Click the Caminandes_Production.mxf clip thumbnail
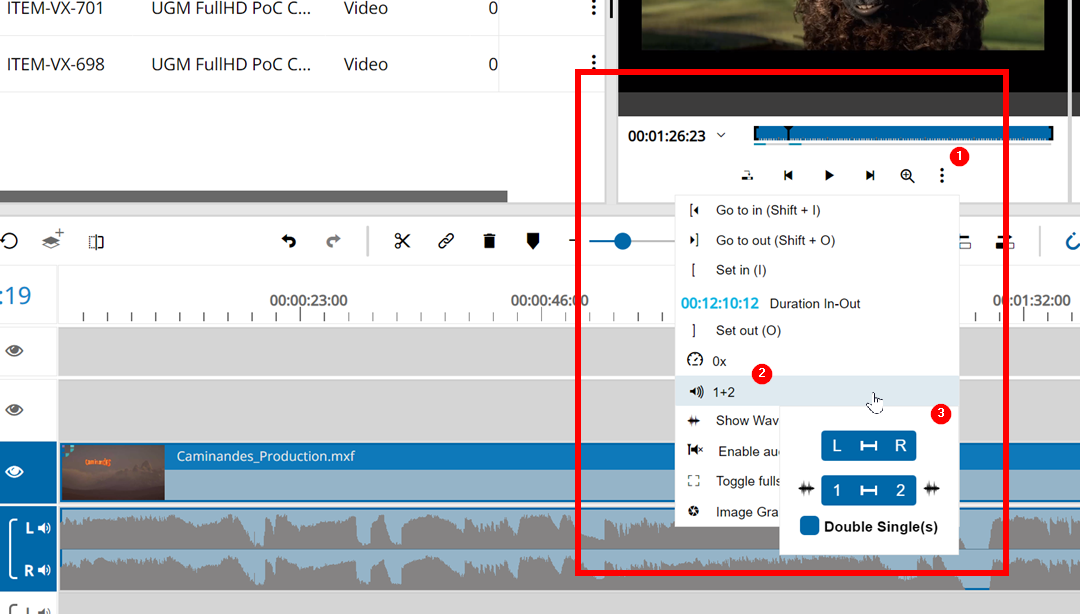This screenshot has height=614, width=1080. (x=112, y=471)
